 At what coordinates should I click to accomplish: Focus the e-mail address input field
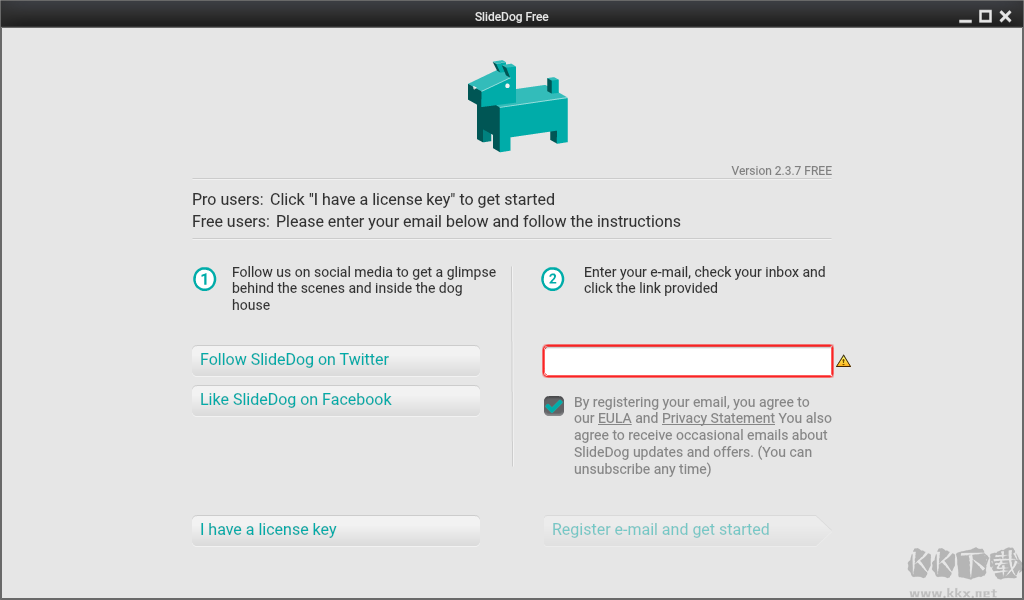click(687, 361)
